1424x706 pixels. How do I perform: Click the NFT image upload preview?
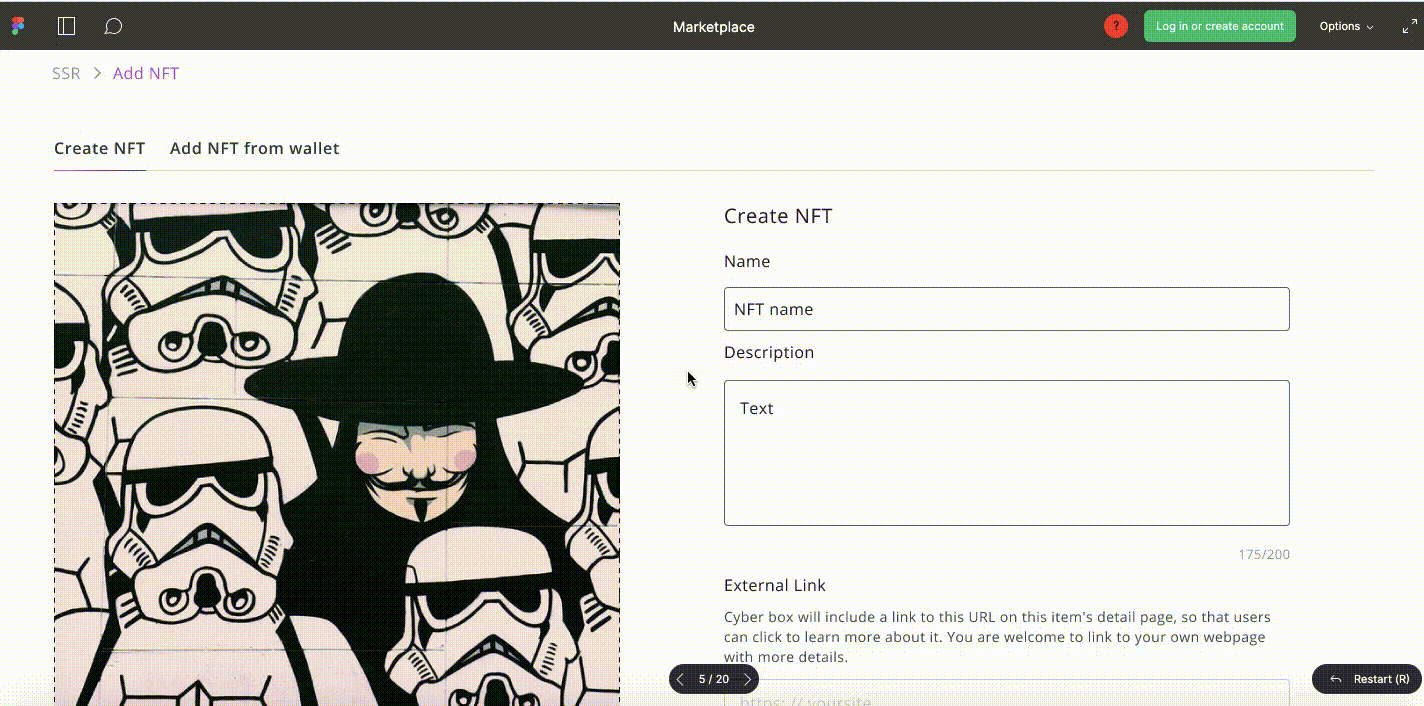tap(337, 454)
